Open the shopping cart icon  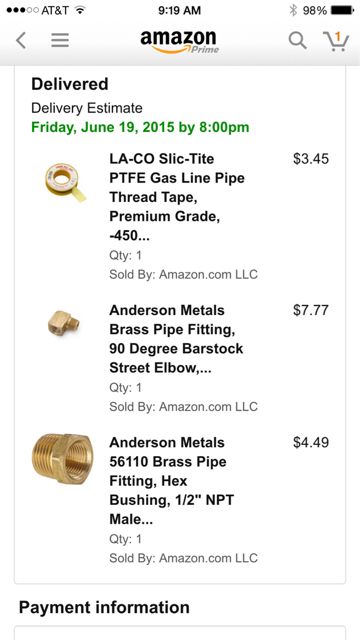(x=336, y=41)
